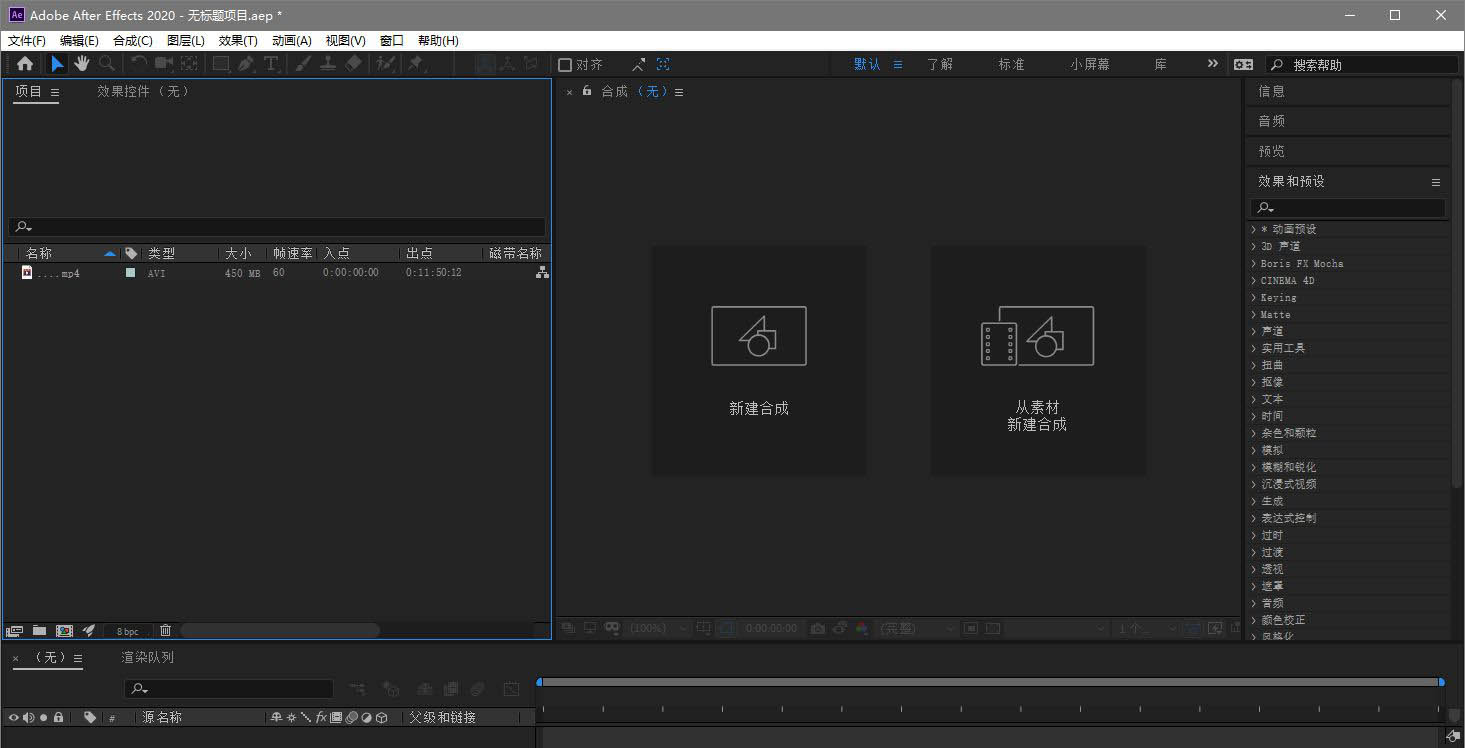The height and width of the screenshot is (748, 1465).
Task: Enable the 对齐 snapping checkbox
Action: tap(565, 65)
